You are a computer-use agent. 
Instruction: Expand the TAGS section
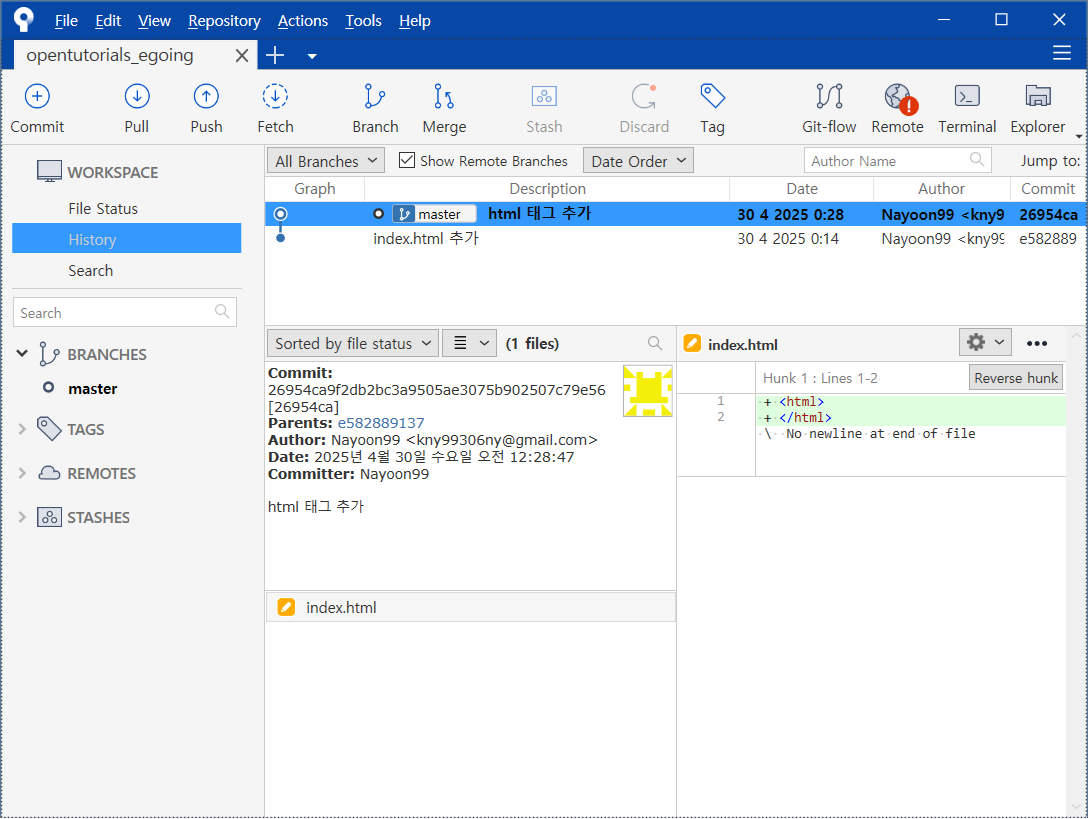tap(22, 429)
